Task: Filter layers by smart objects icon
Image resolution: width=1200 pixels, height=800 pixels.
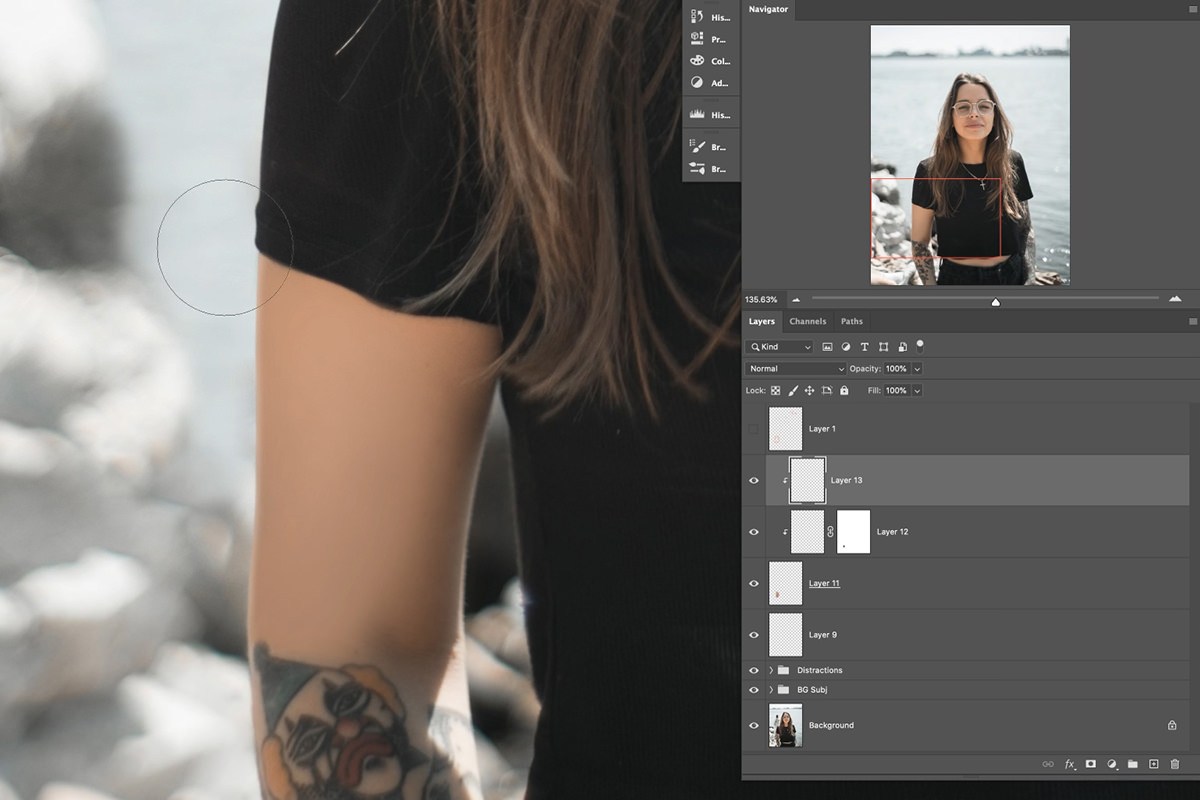Action: (x=902, y=347)
